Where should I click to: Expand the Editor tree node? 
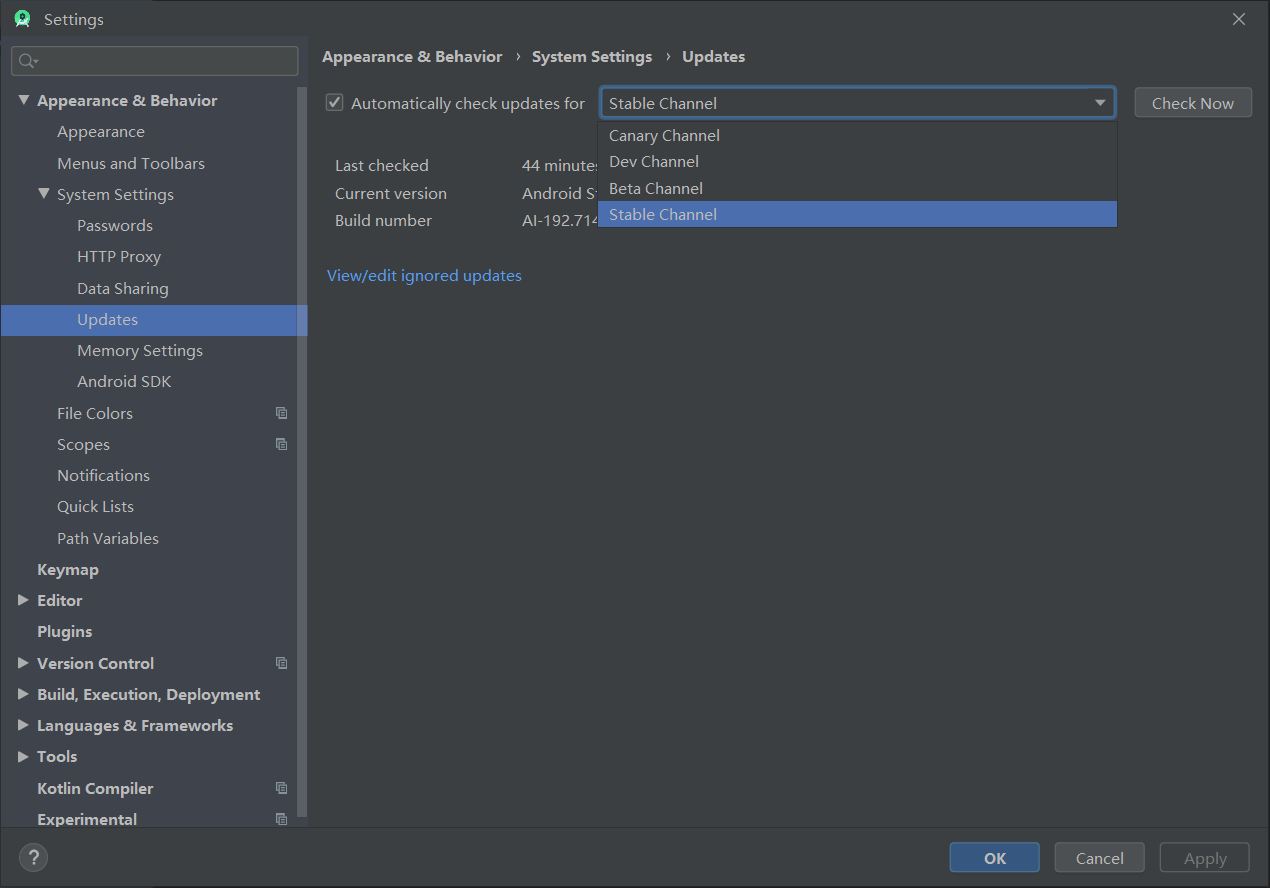click(x=24, y=600)
